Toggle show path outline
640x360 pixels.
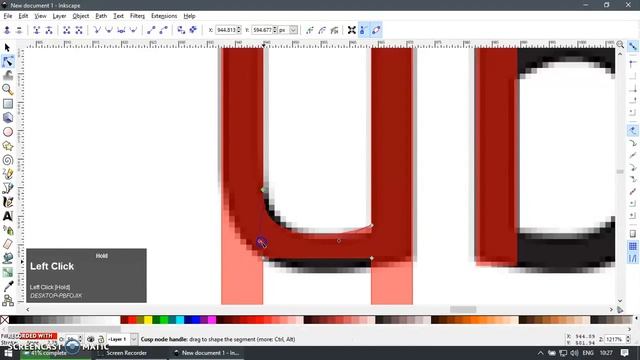[376, 30]
